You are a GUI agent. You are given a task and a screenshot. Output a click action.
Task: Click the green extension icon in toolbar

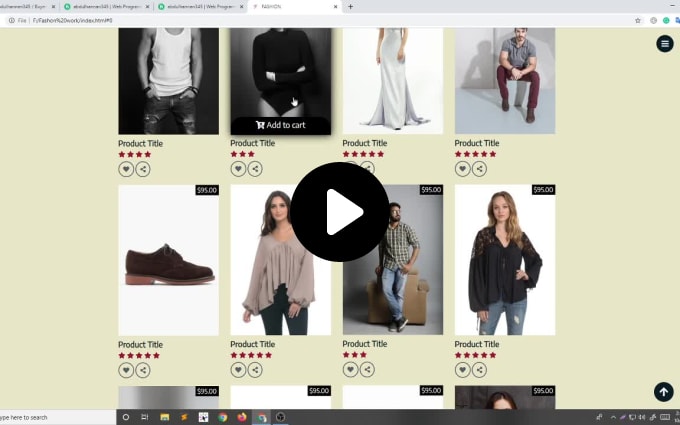tap(666, 20)
